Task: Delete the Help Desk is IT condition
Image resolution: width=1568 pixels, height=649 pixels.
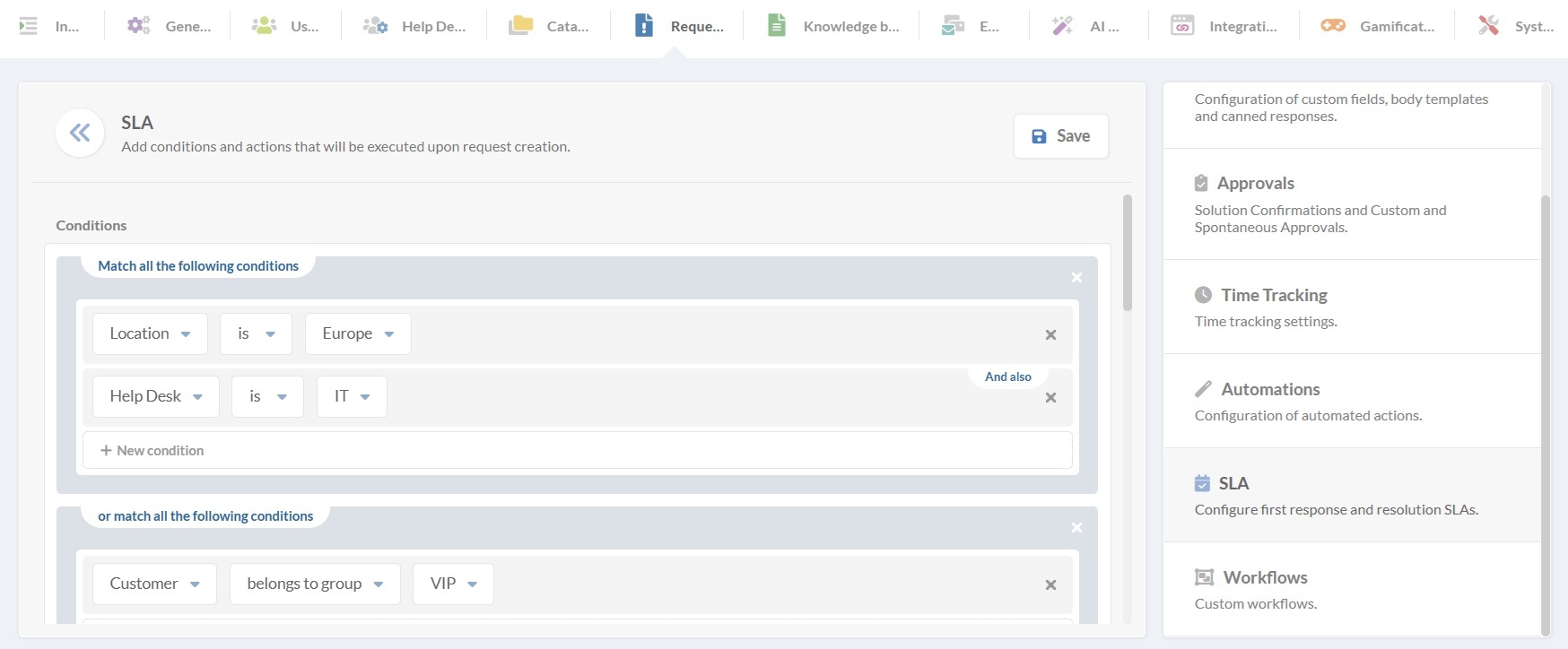Action: [x=1050, y=397]
